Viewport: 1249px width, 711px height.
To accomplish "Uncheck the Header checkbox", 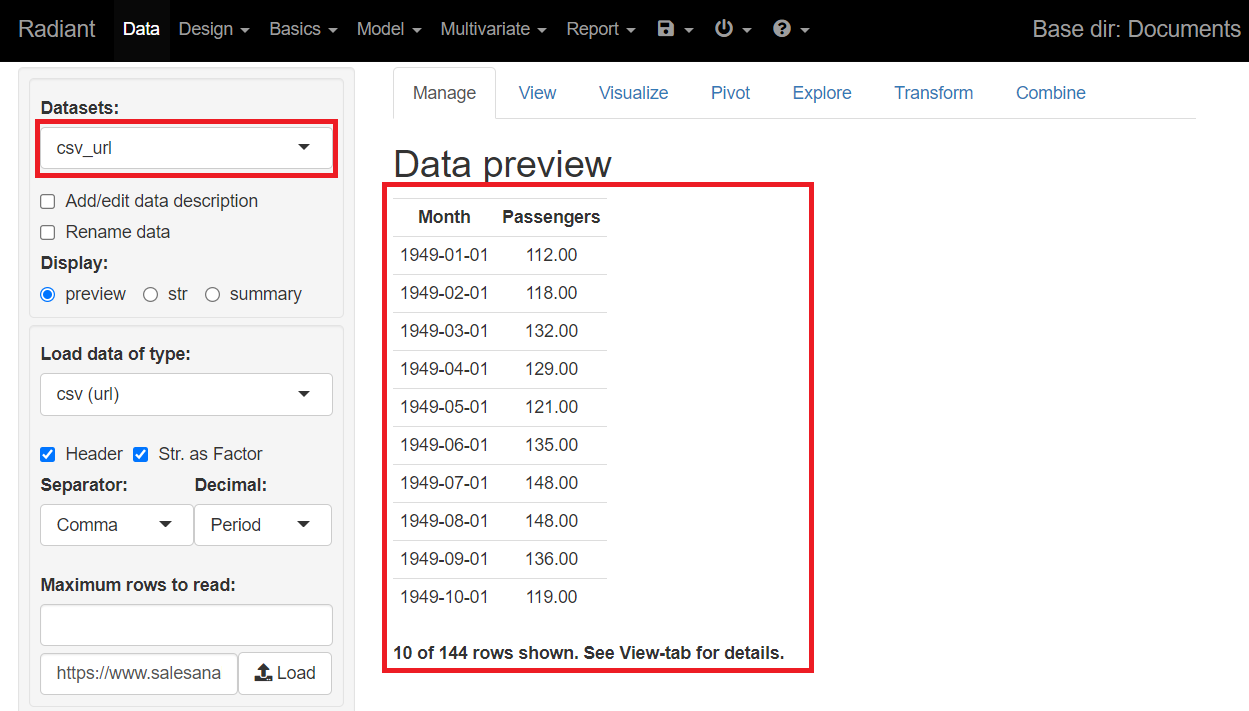I will point(48,454).
